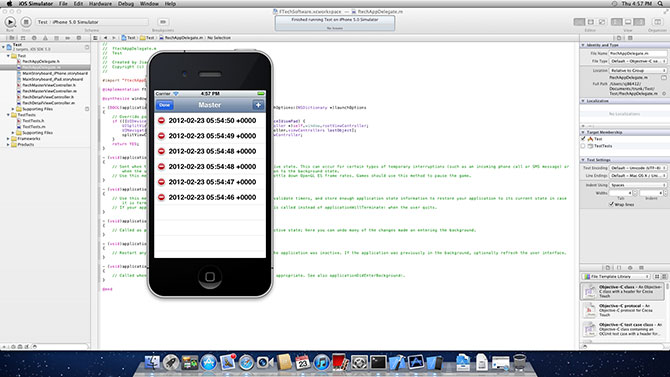Check TestTests target membership checkbox

[x=583, y=146]
